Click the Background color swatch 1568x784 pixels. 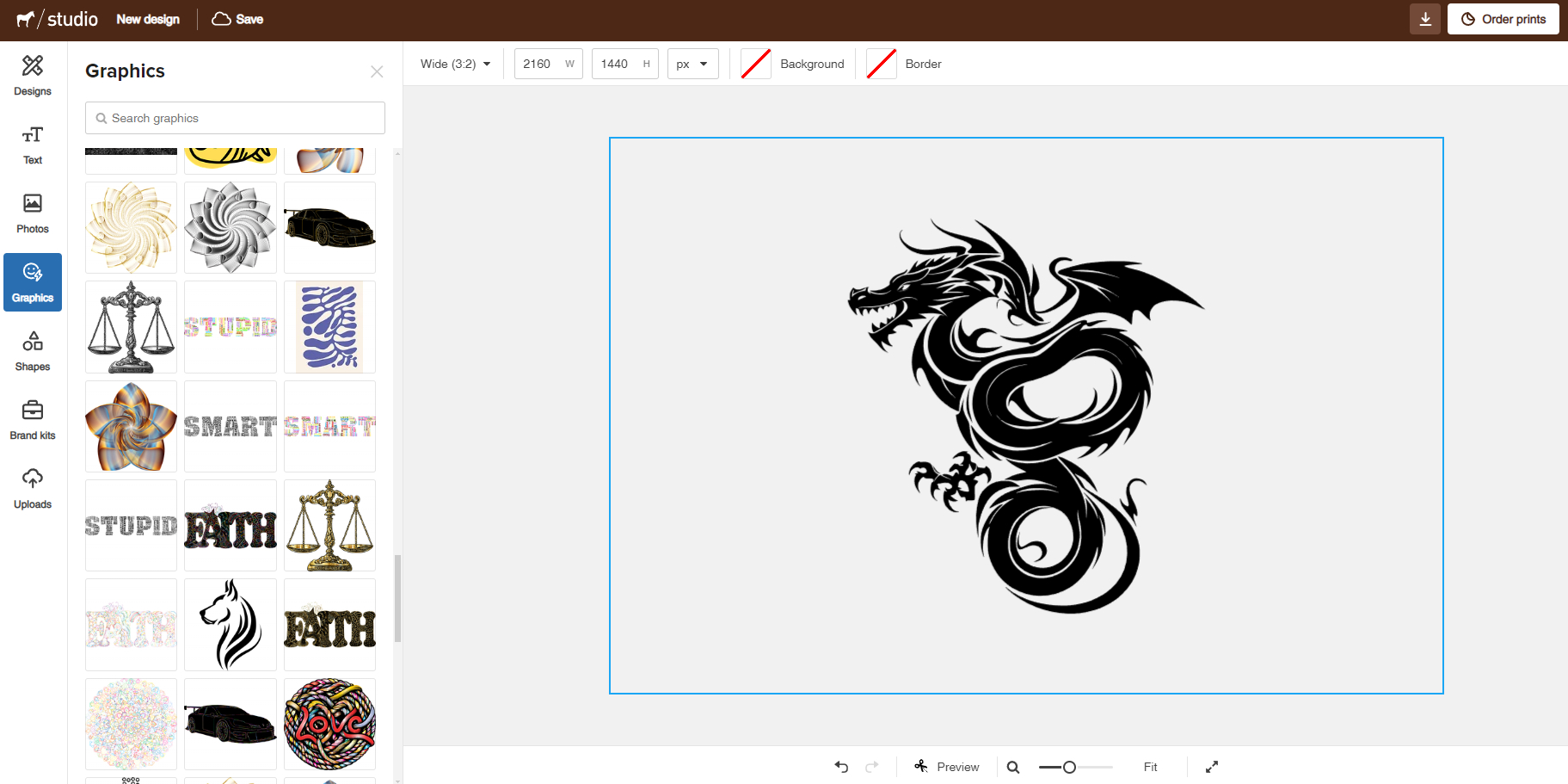point(756,64)
